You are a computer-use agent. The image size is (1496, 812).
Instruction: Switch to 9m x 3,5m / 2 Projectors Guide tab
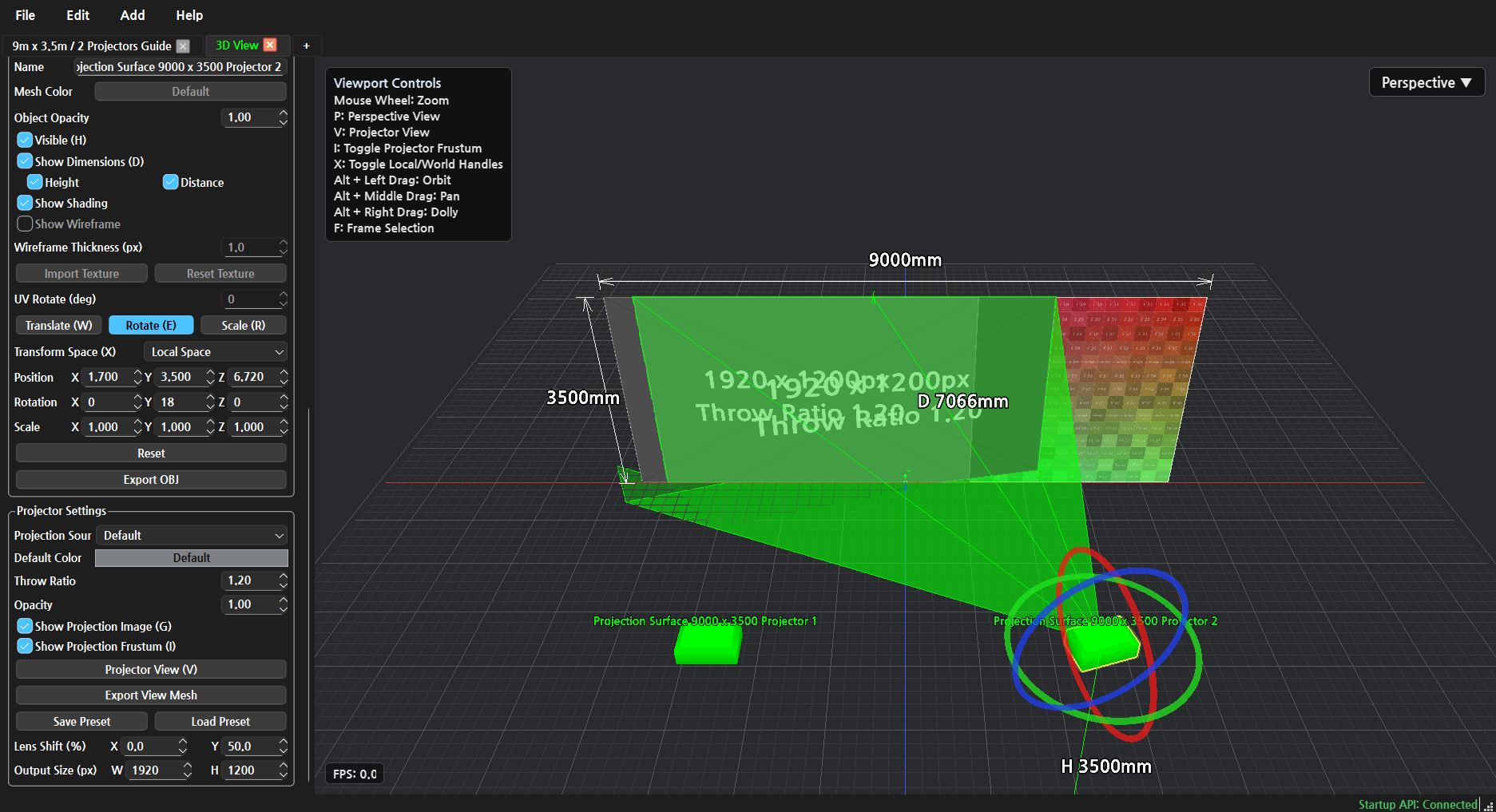click(92, 46)
